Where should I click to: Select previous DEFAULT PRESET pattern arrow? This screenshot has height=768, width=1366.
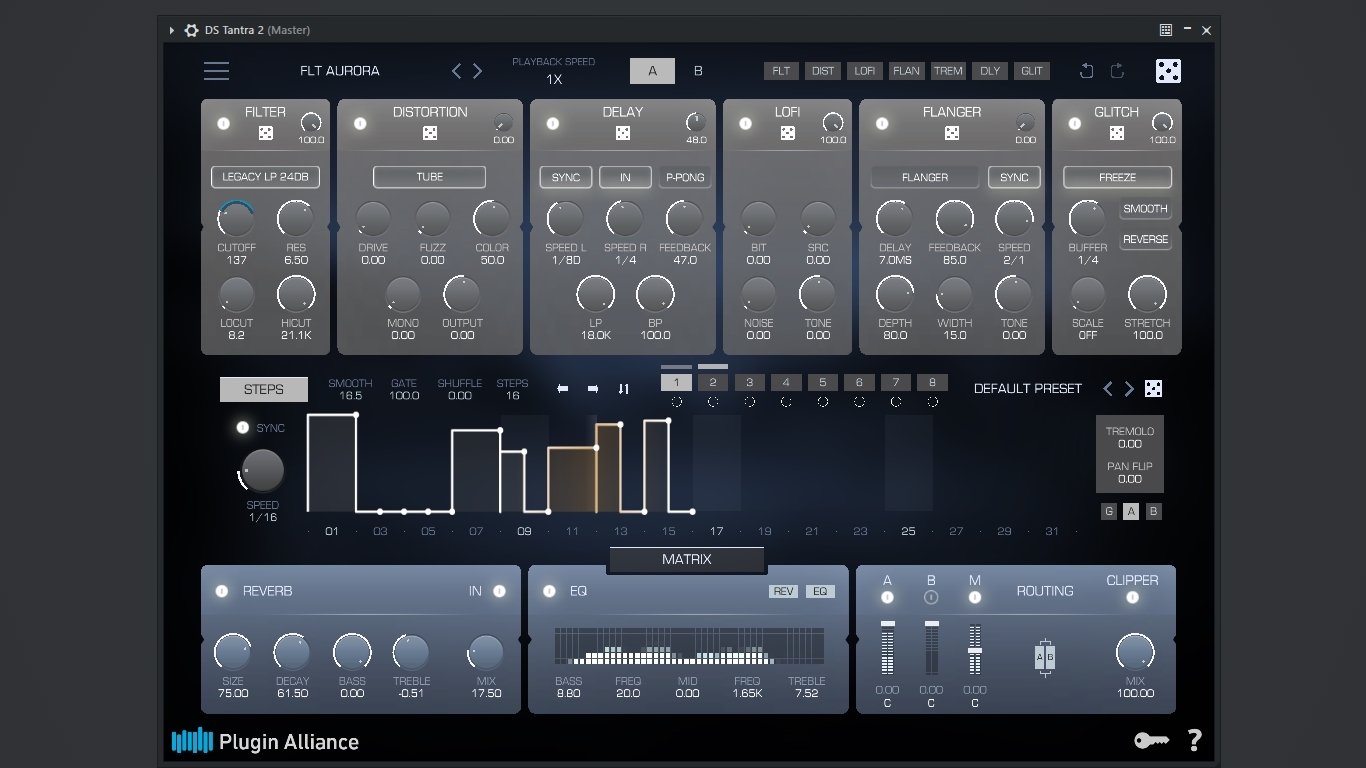point(1107,389)
